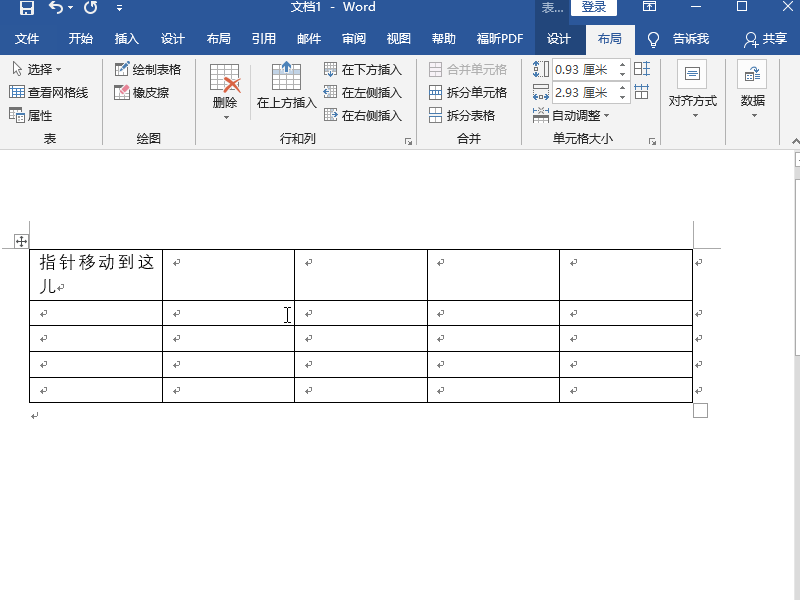Increase row height with up stepper

click(x=623, y=65)
